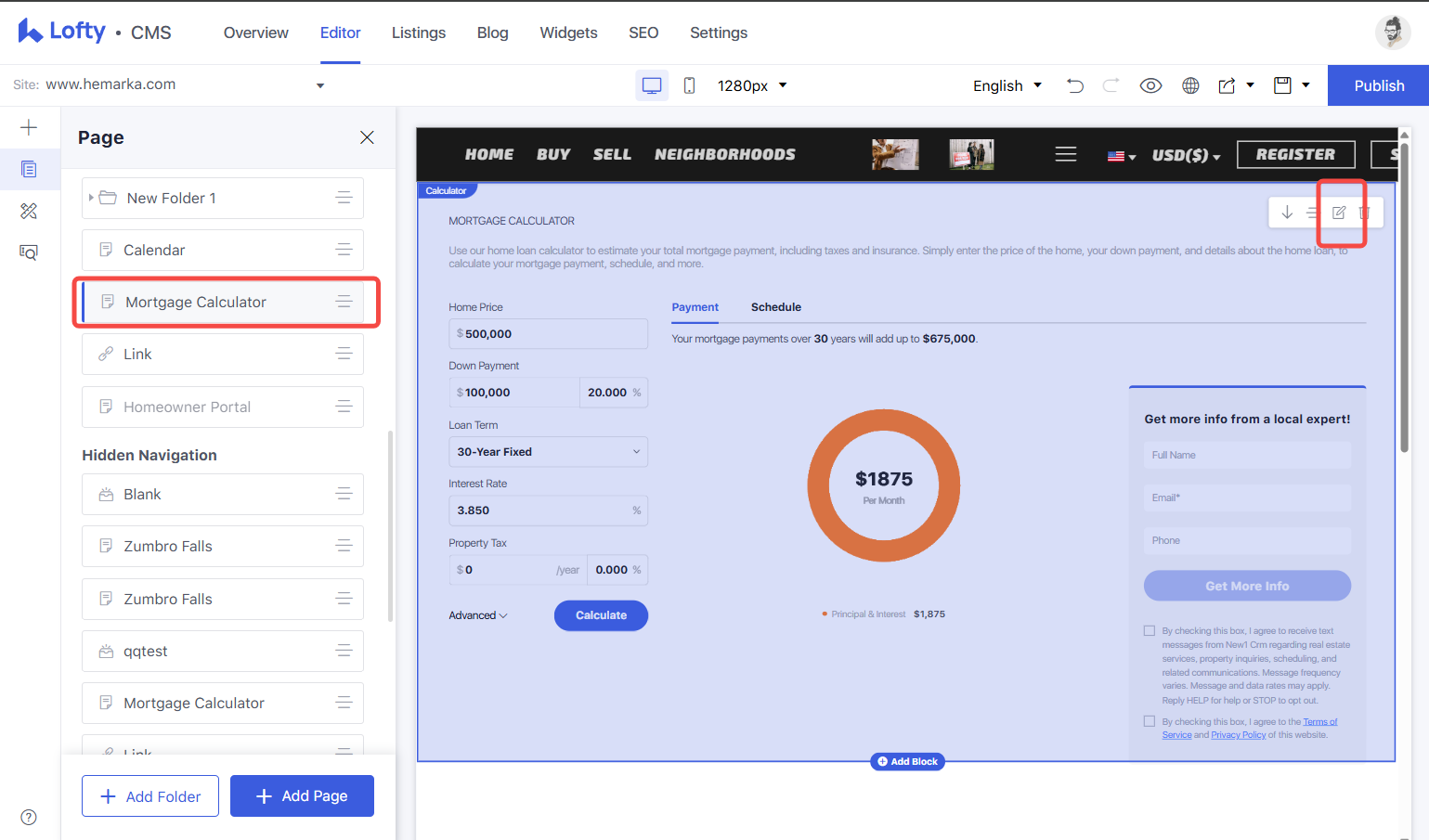Select desktop preview monitor icon
This screenshot has width=1429, height=840.
click(x=652, y=85)
